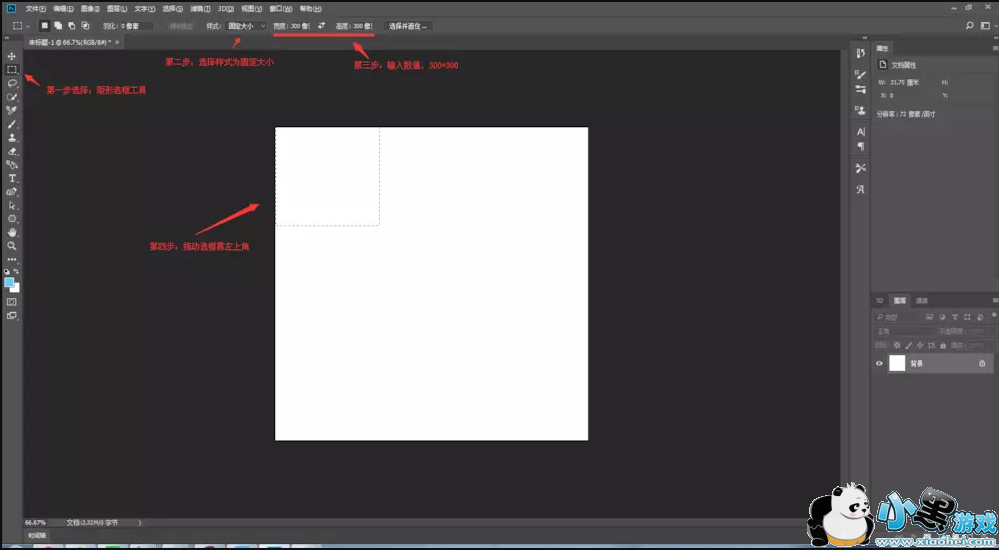Click the lock icon on 背景 layer
Viewport: 999px width, 550px height.
pyautogui.click(x=982, y=364)
